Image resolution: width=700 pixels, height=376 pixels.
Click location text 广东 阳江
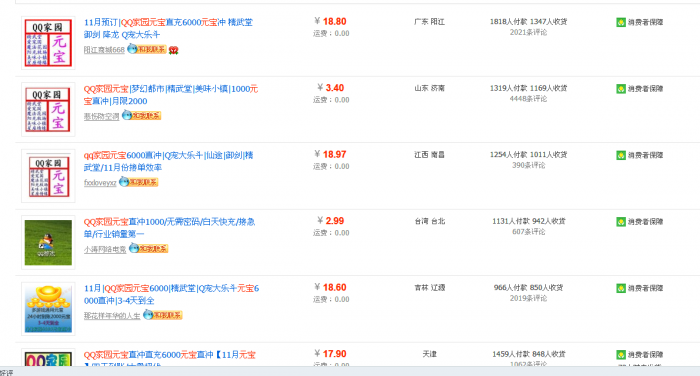pos(429,21)
